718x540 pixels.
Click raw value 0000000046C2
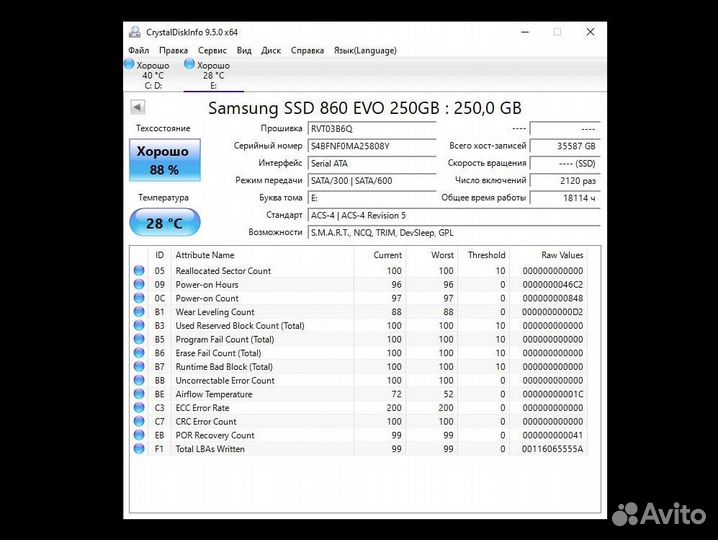click(x=553, y=284)
